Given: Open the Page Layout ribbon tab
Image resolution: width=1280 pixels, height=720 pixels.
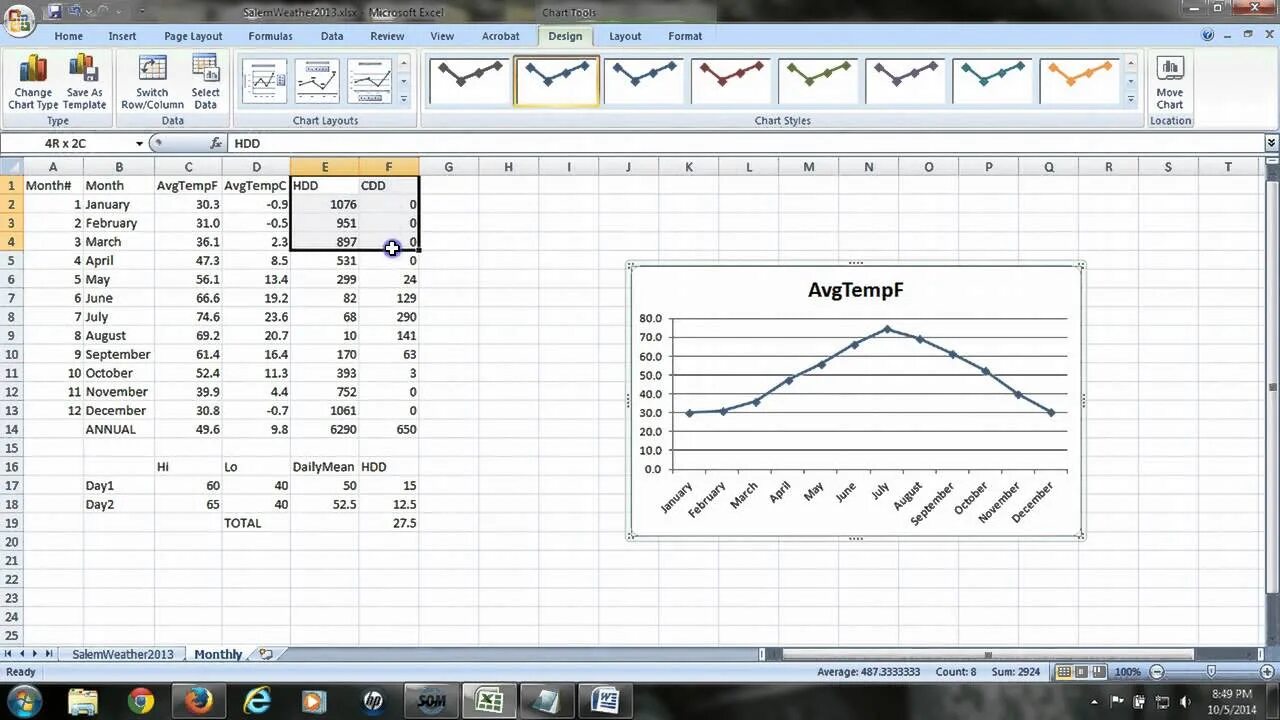Looking at the screenshot, I should pyautogui.click(x=193, y=36).
